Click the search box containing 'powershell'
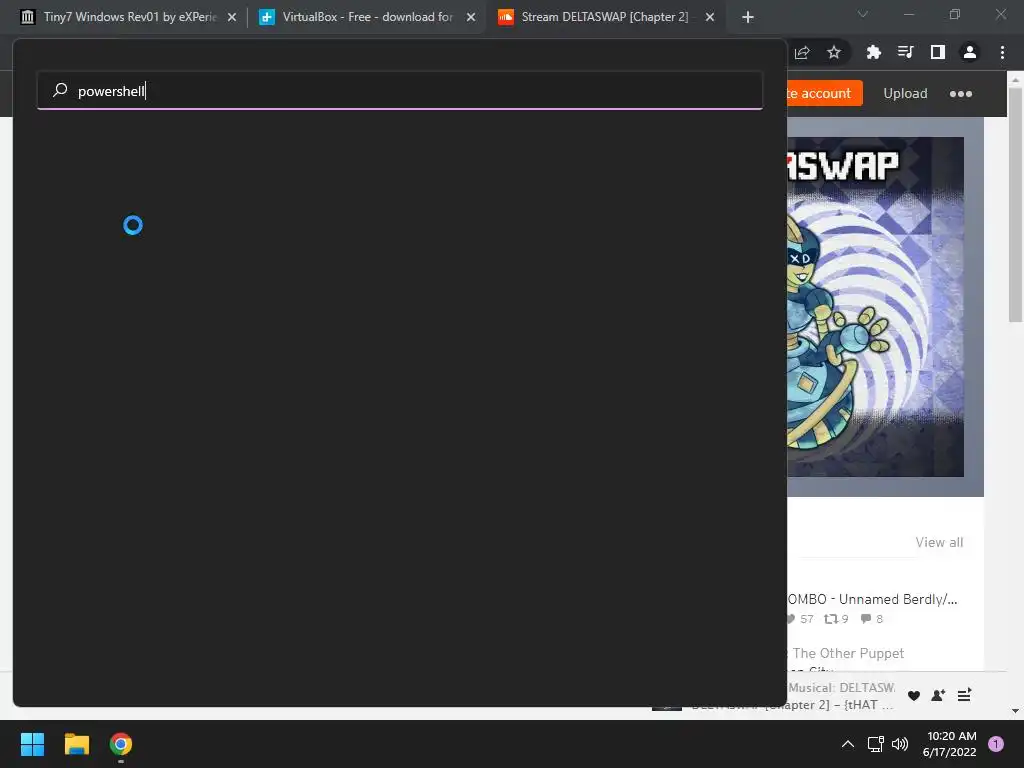1024x768 pixels. click(400, 90)
